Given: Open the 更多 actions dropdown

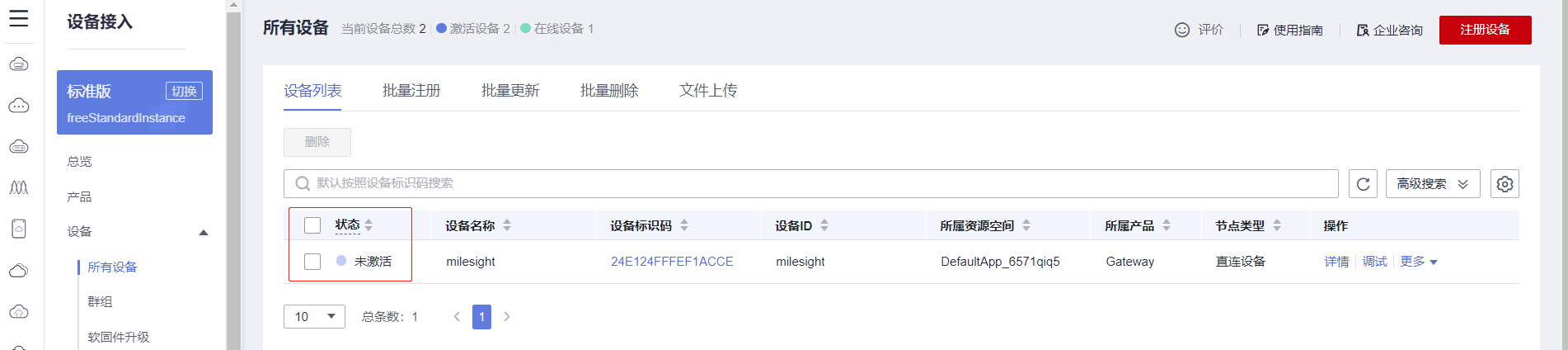Looking at the screenshot, I should pyautogui.click(x=1419, y=262).
